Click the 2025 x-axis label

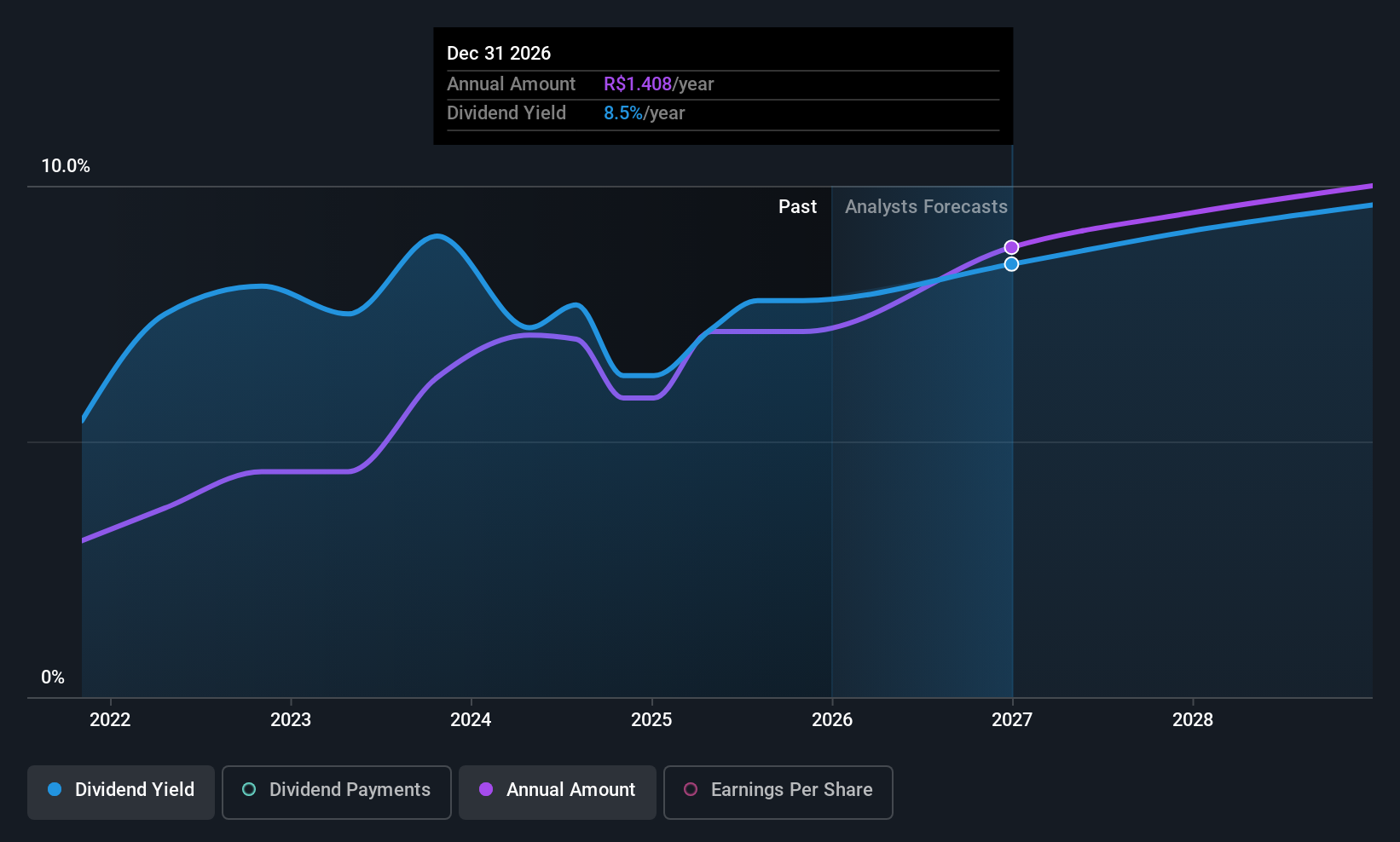pos(651,720)
